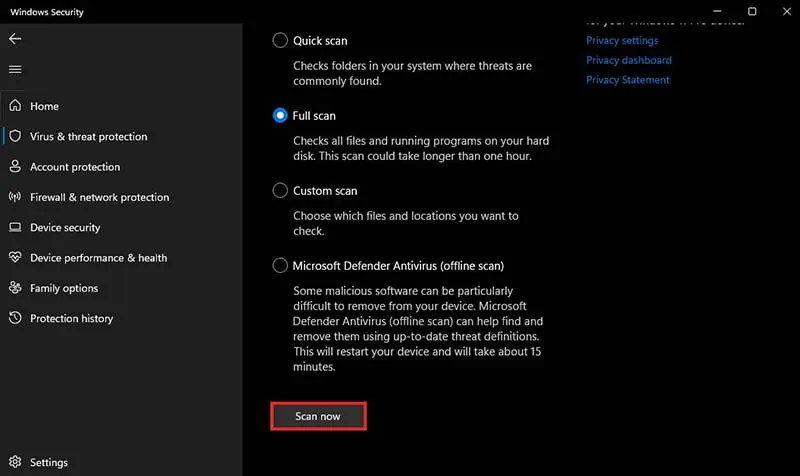Open Account protection section
This screenshot has height=476, width=800.
75,167
